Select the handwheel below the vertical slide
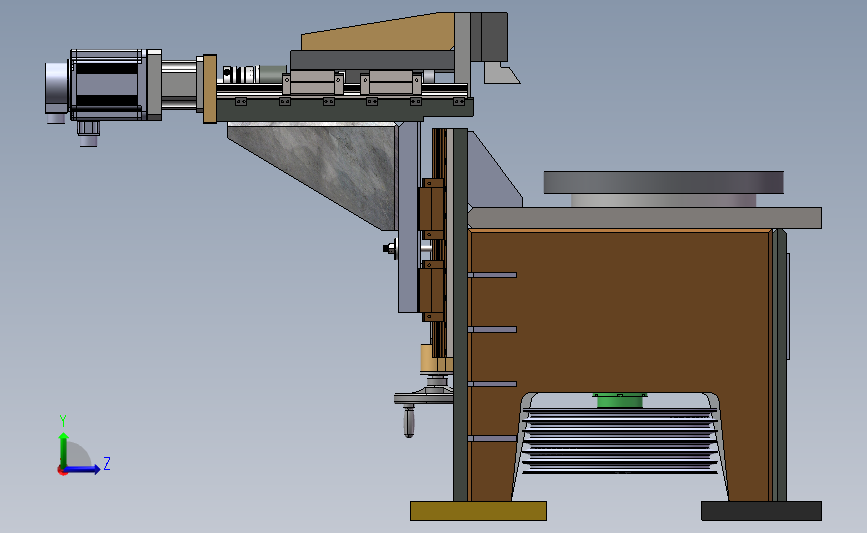Screen dimensions: 867x533 [424, 396]
